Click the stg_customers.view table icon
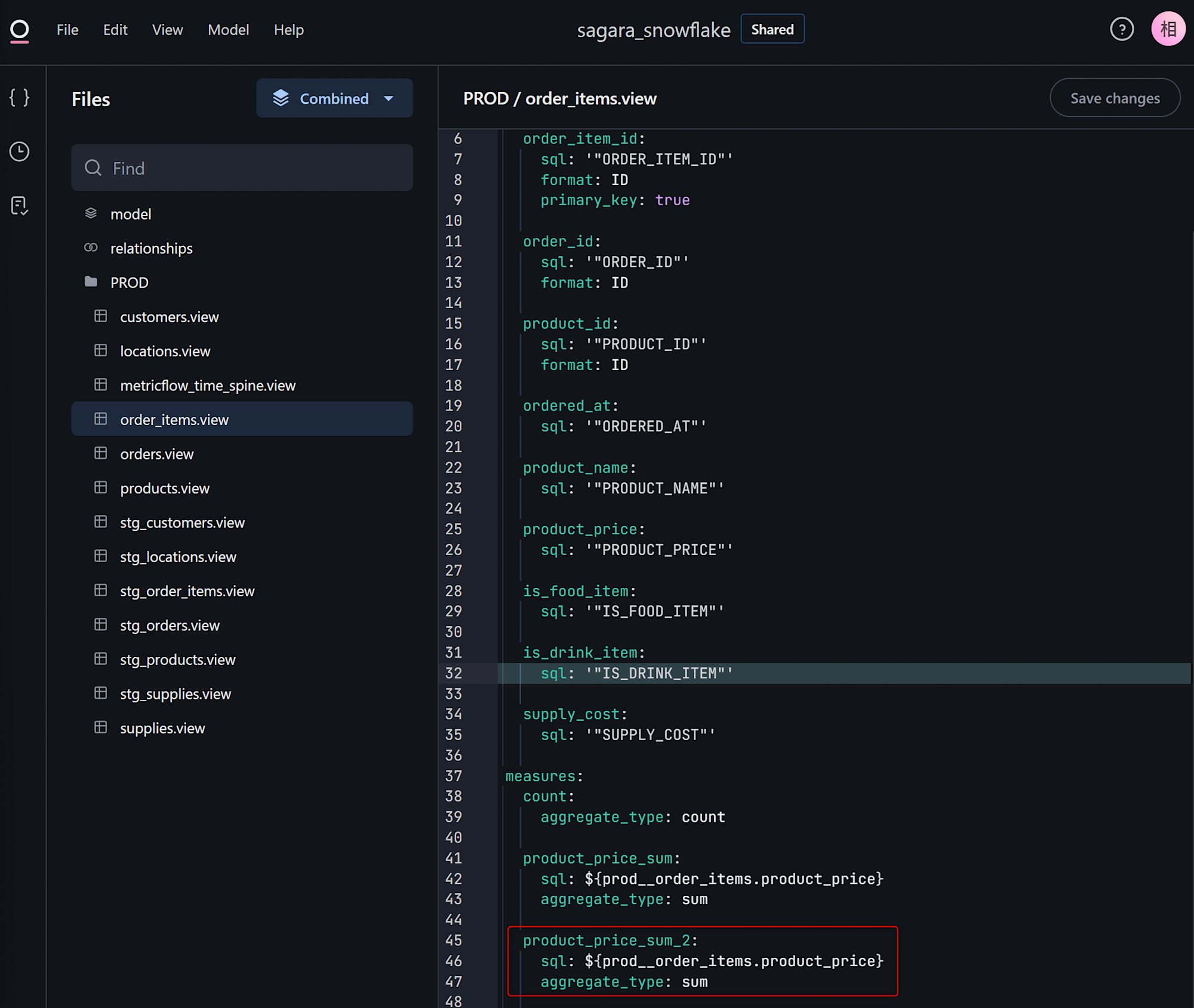Viewport: 1194px width, 1008px height. point(101,522)
